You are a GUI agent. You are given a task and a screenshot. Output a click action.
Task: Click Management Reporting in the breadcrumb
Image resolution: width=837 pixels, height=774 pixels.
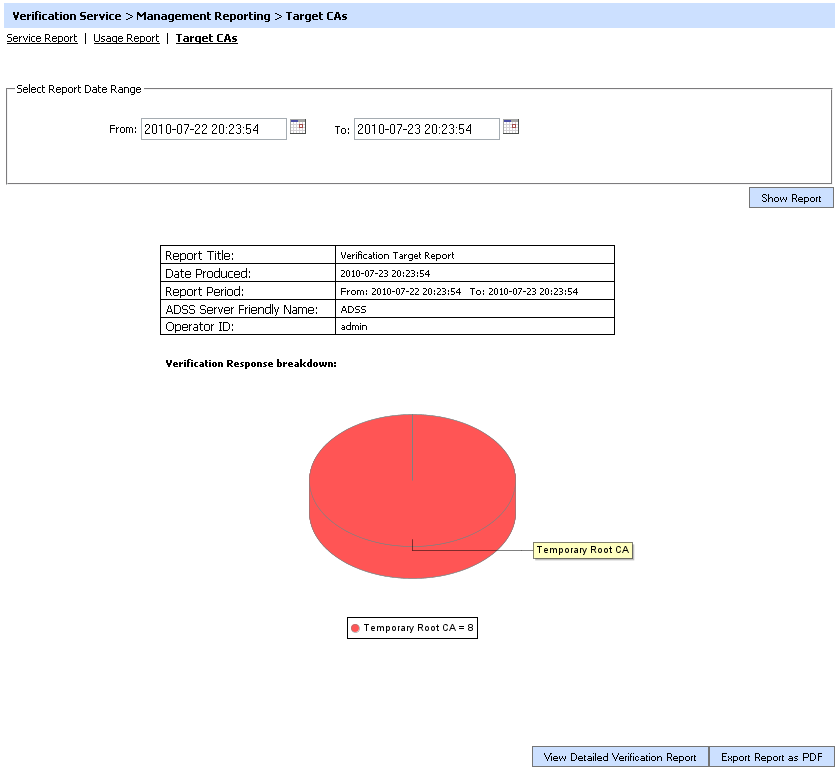[x=203, y=16]
